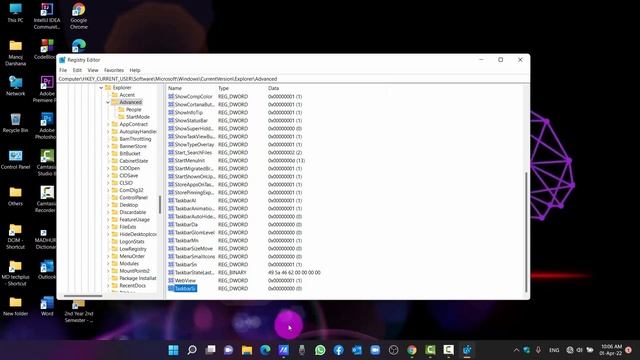
Task: Open the New folder desktop icon
Action: (16, 307)
